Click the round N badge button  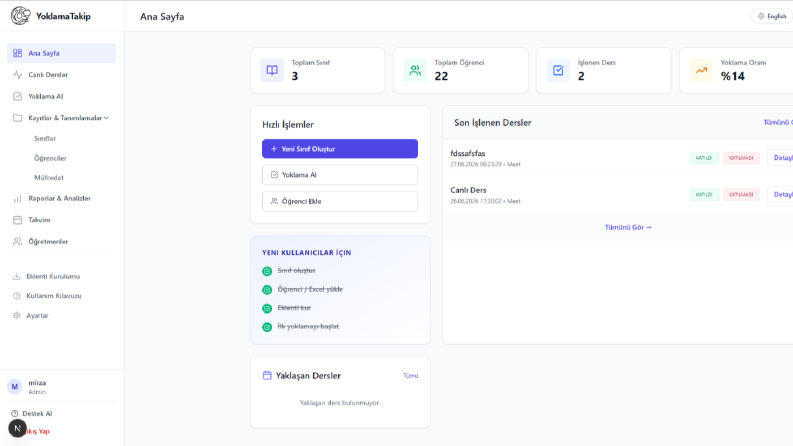(17, 428)
